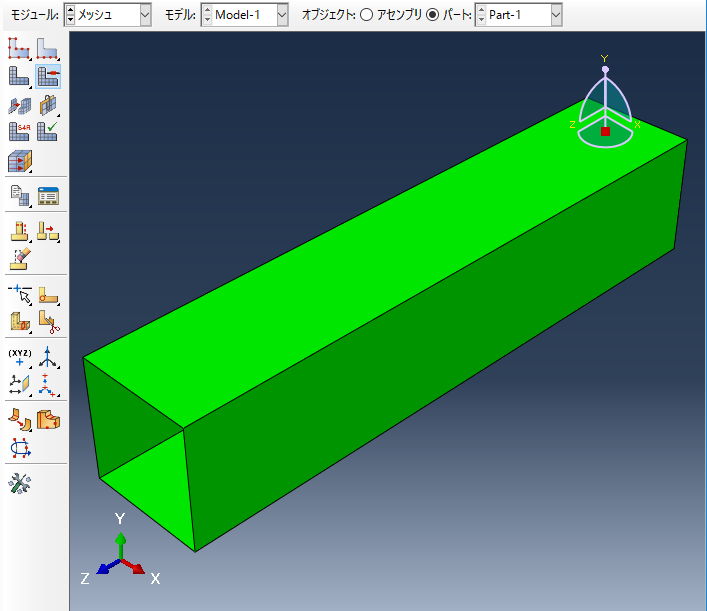Choose the Mesh Part tool
This screenshot has height=611, width=707.
[x=19, y=76]
